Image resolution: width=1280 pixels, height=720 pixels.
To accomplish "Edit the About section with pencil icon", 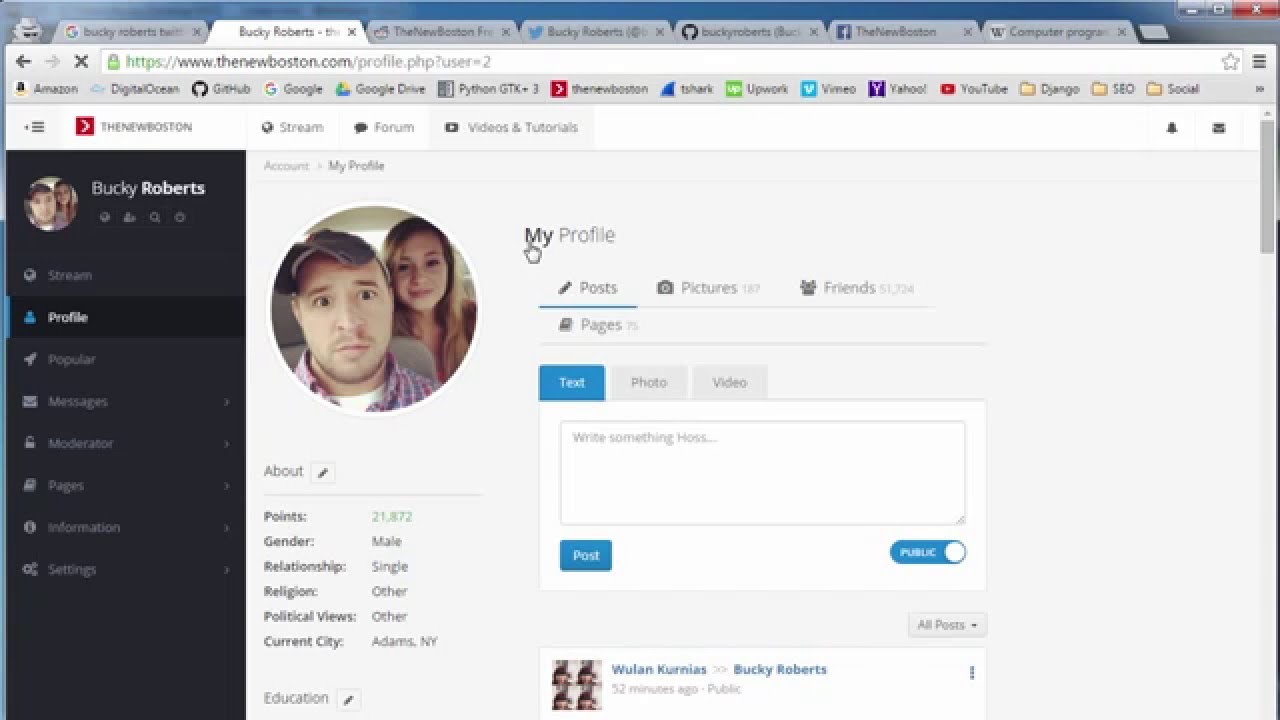I will (x=323, y=473).
